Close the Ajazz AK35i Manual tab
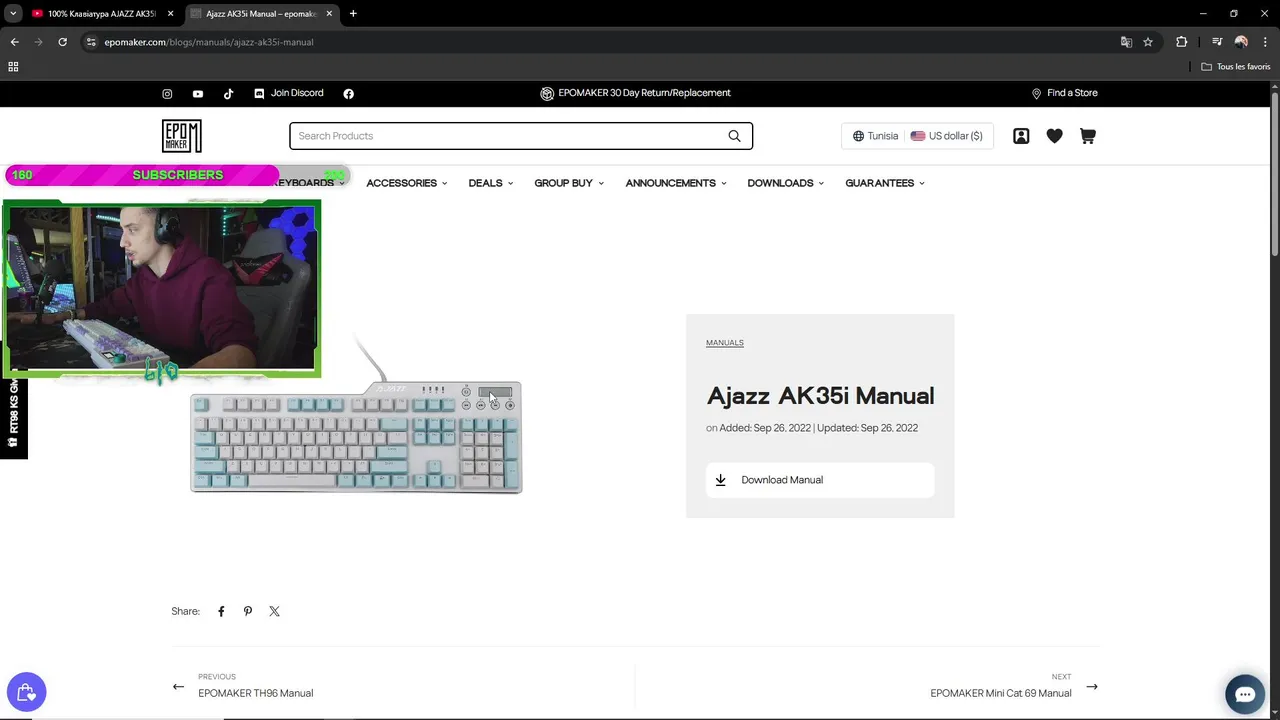 (x=329, y=14)
